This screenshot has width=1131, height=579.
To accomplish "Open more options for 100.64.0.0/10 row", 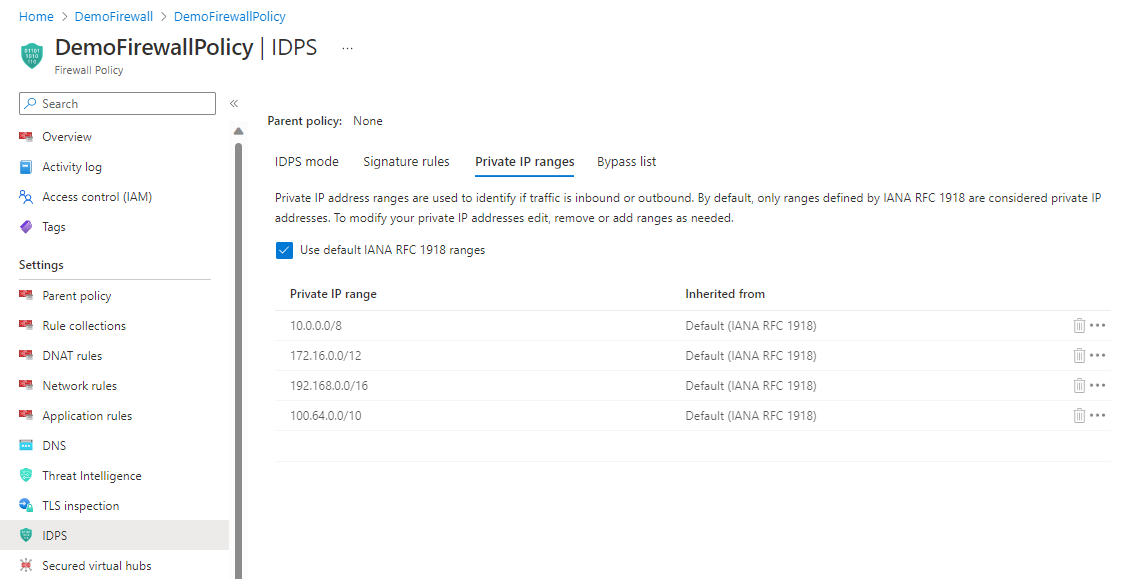I will coord(1098,415).
